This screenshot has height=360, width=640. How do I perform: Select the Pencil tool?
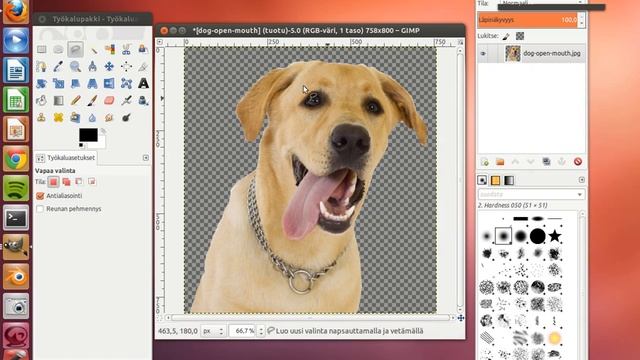76,100
